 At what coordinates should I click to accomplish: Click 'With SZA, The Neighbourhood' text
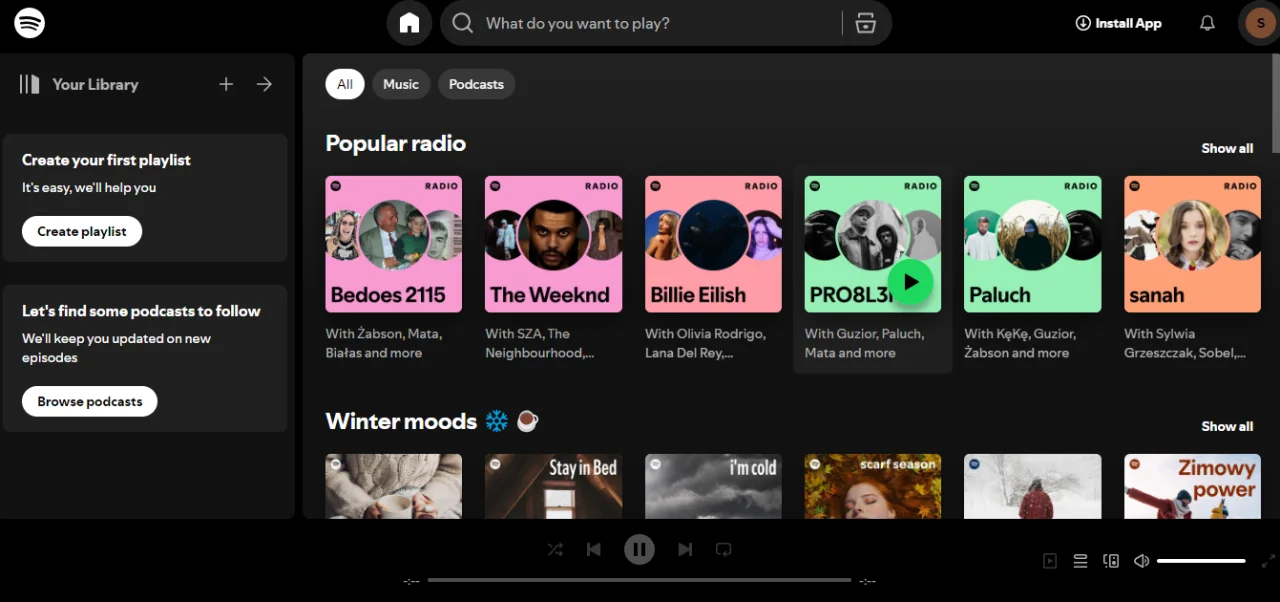pyautogui.click(x=540, y=343)
